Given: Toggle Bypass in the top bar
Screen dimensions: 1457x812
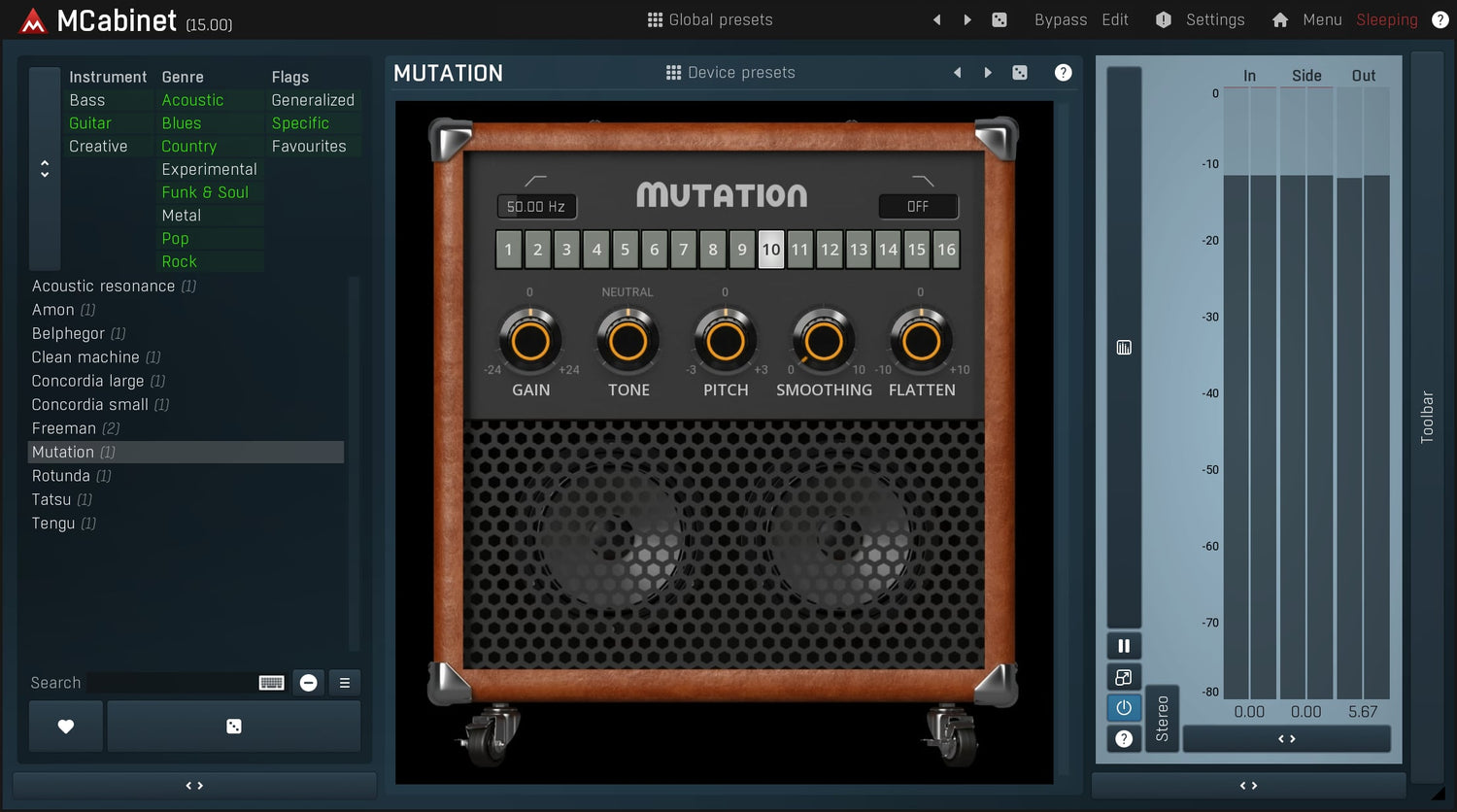Looking at the screenshot, I should 1061,19.
